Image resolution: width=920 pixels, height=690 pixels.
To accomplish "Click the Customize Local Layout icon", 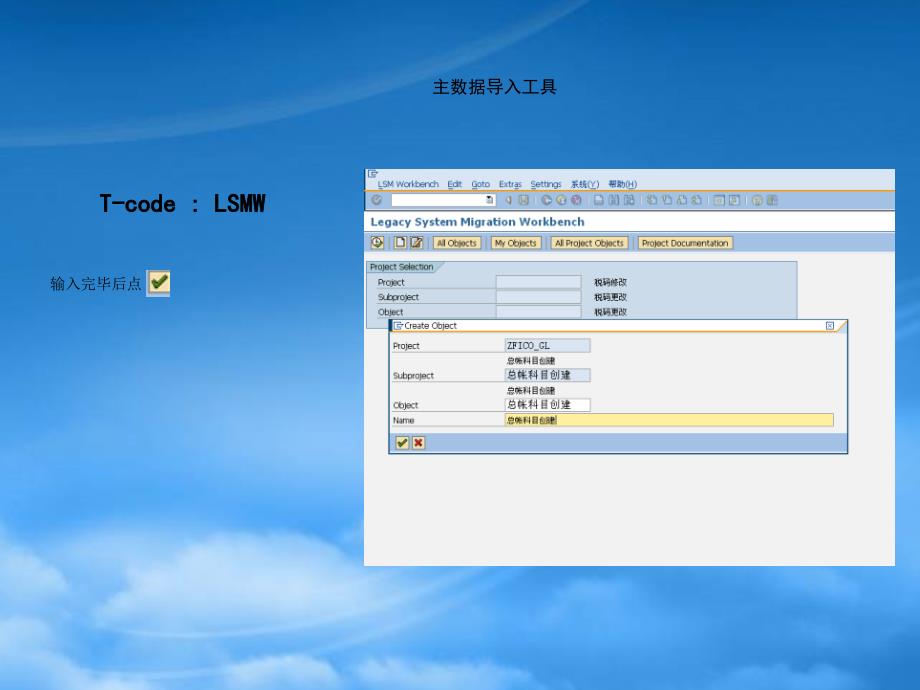I will (772, 200).
